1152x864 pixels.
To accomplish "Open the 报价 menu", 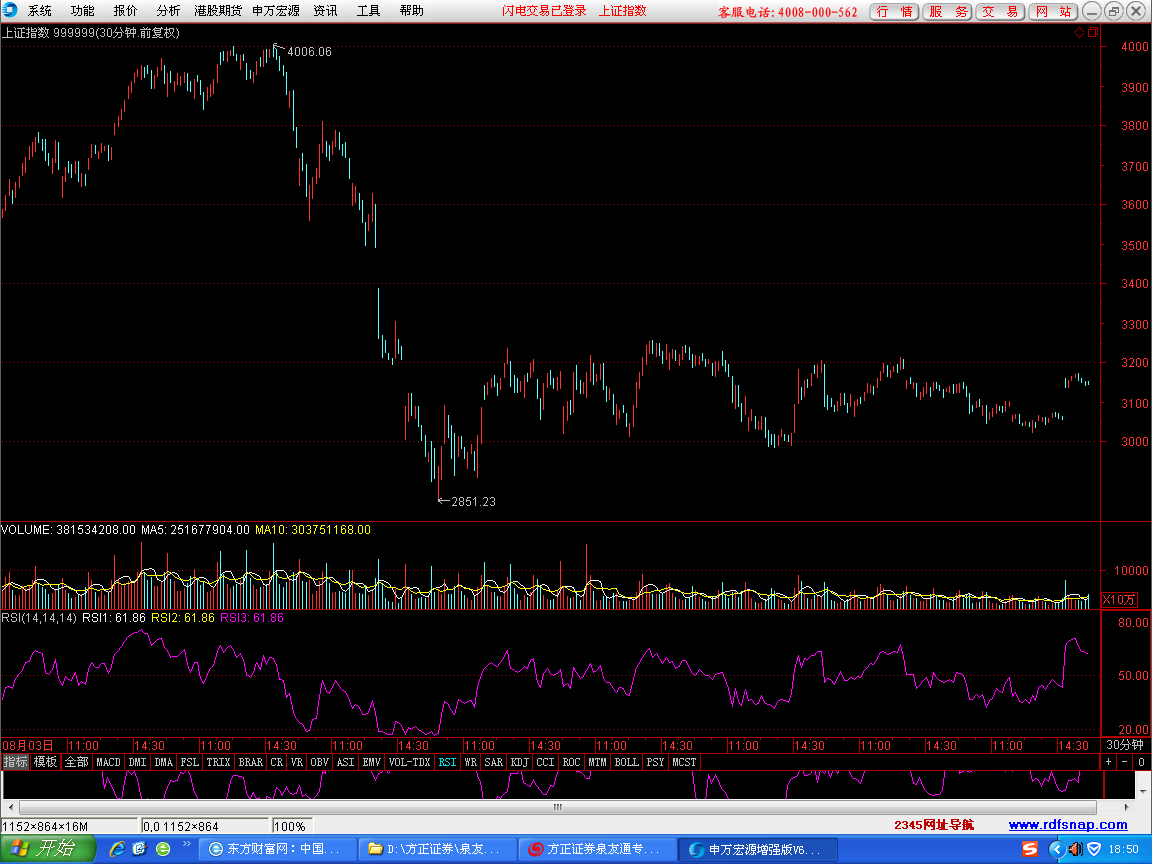I will tap(125, 11).
